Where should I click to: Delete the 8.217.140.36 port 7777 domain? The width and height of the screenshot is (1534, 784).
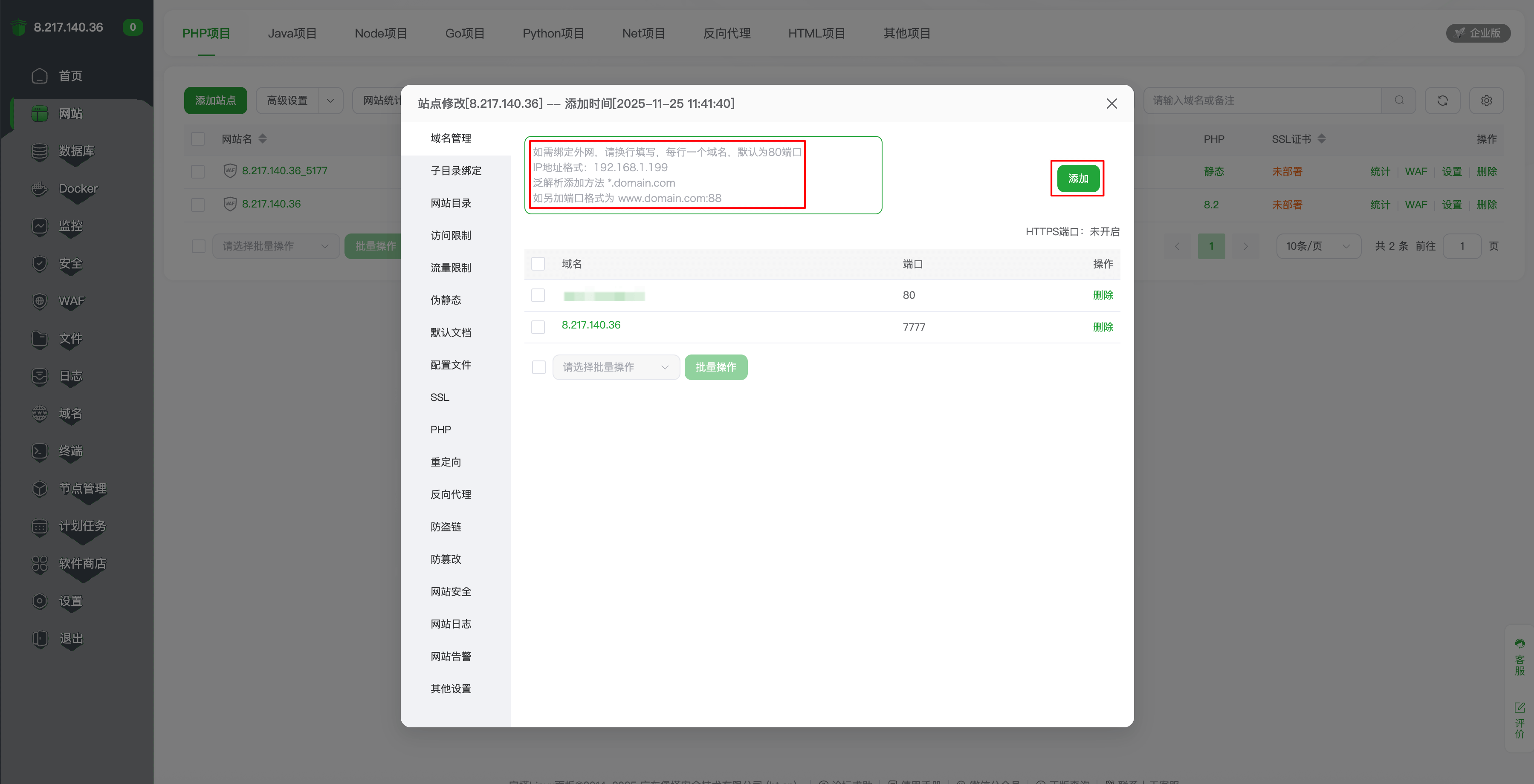pos(1102,327)
